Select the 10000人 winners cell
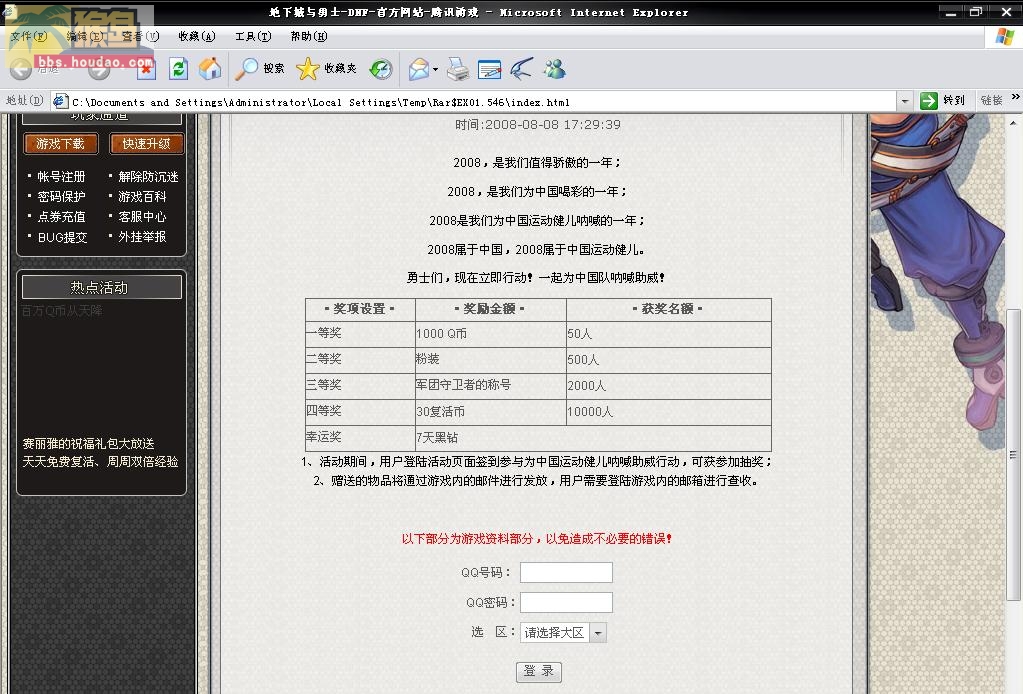The width and height of the screenshot is (1023, 694). 669,412
